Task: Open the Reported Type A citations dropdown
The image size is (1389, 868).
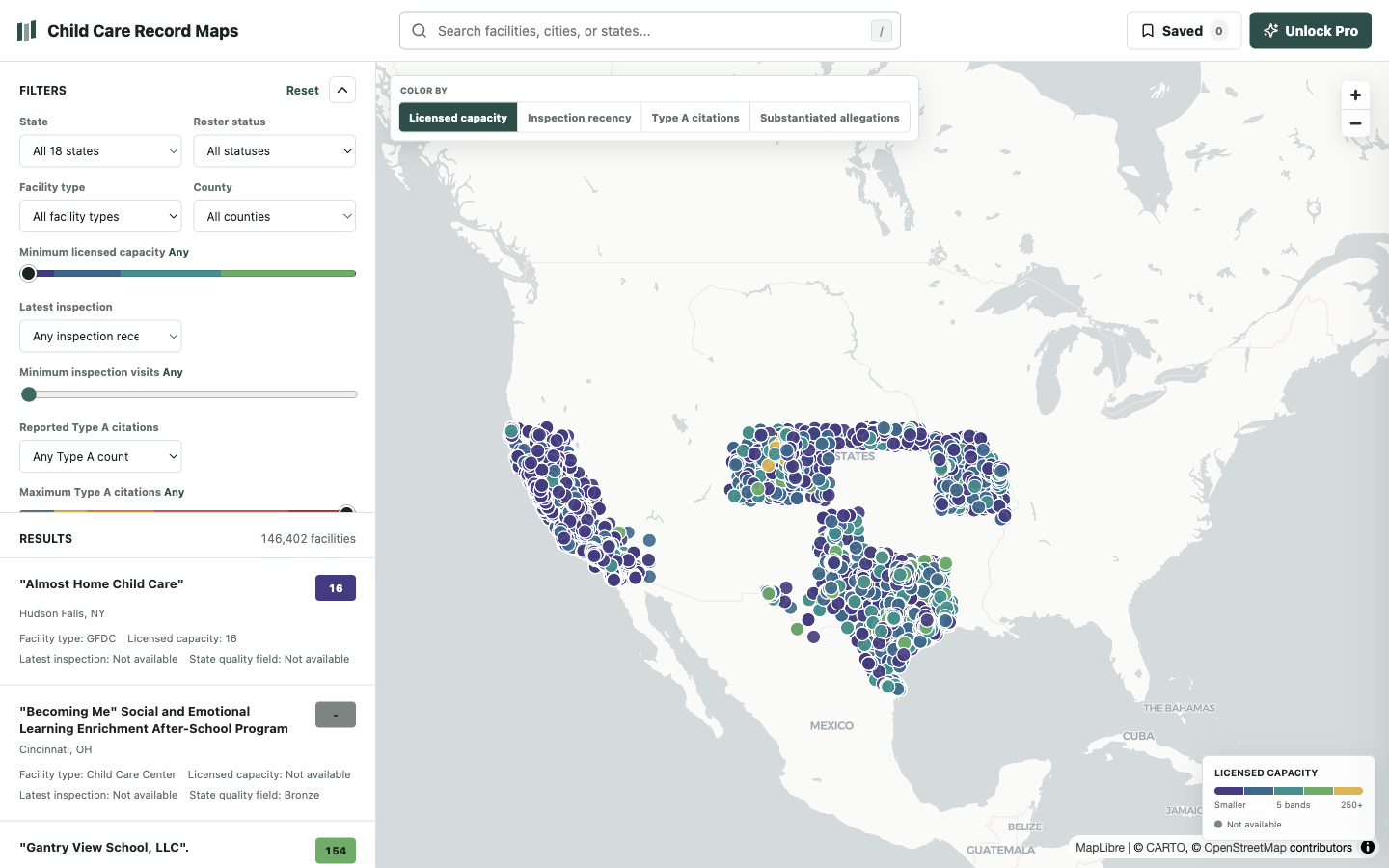Action: pos(100,457)
